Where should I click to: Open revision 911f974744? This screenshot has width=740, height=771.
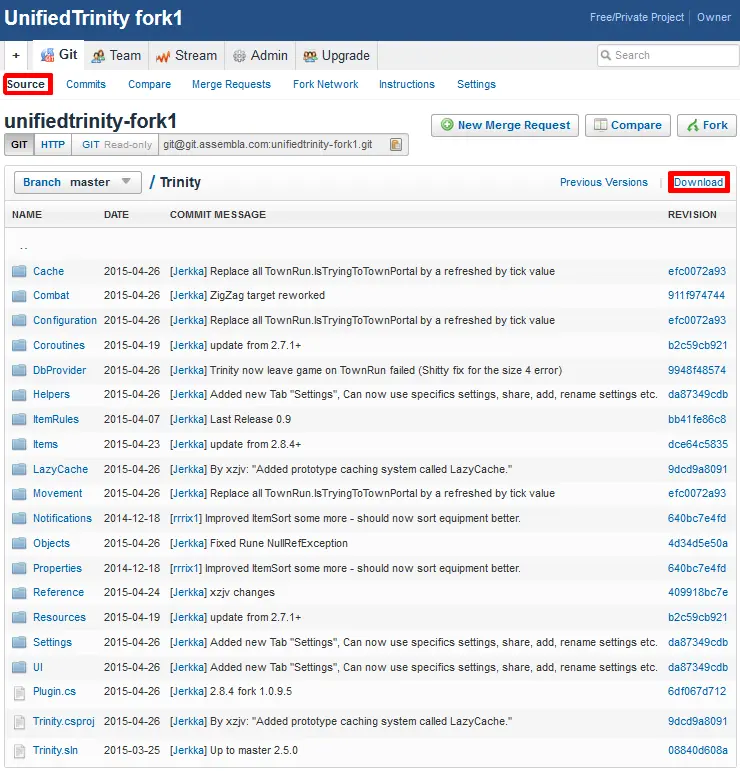(696, 296)
